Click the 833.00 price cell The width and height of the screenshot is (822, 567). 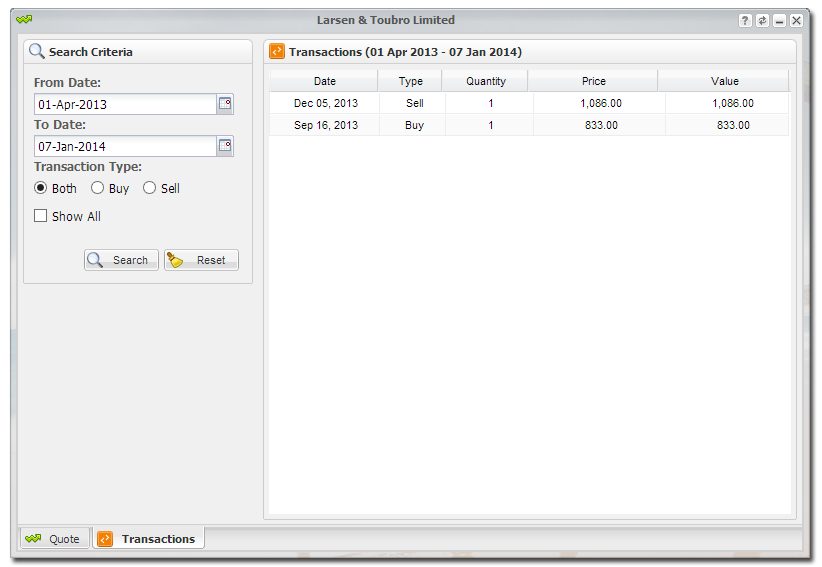point(600,125)
